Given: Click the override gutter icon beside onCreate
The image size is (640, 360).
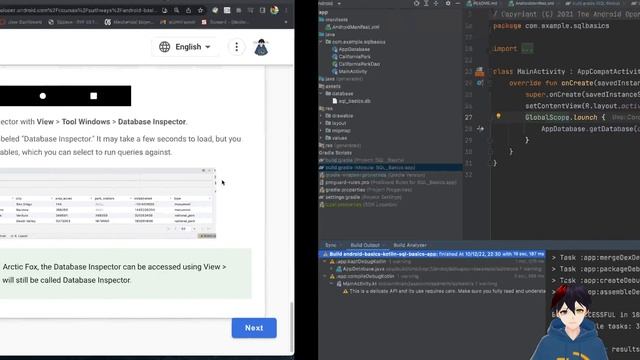Looking at the screenshot, I should [480, 83].
